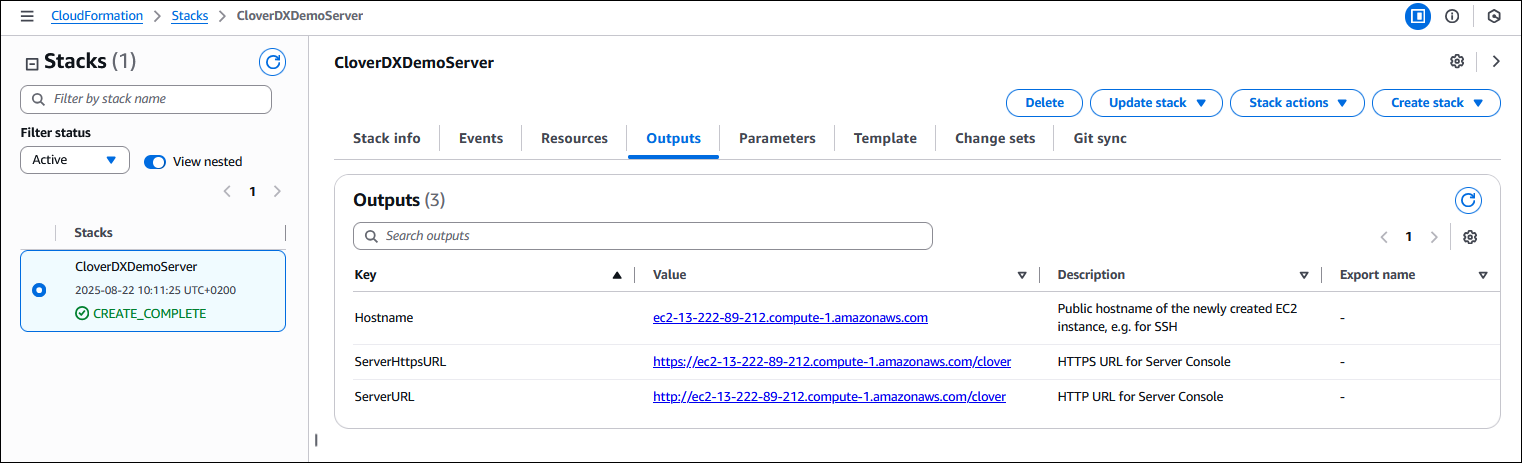Open the ServerHttpsURL https link

832,362
